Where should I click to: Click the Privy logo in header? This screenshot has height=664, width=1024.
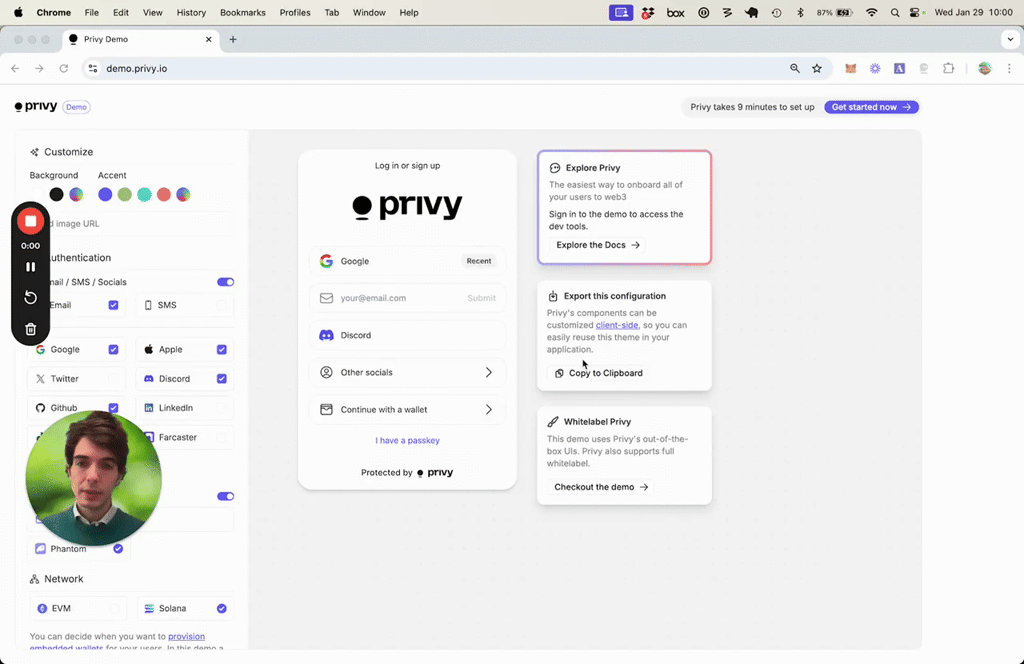[36, 106]
